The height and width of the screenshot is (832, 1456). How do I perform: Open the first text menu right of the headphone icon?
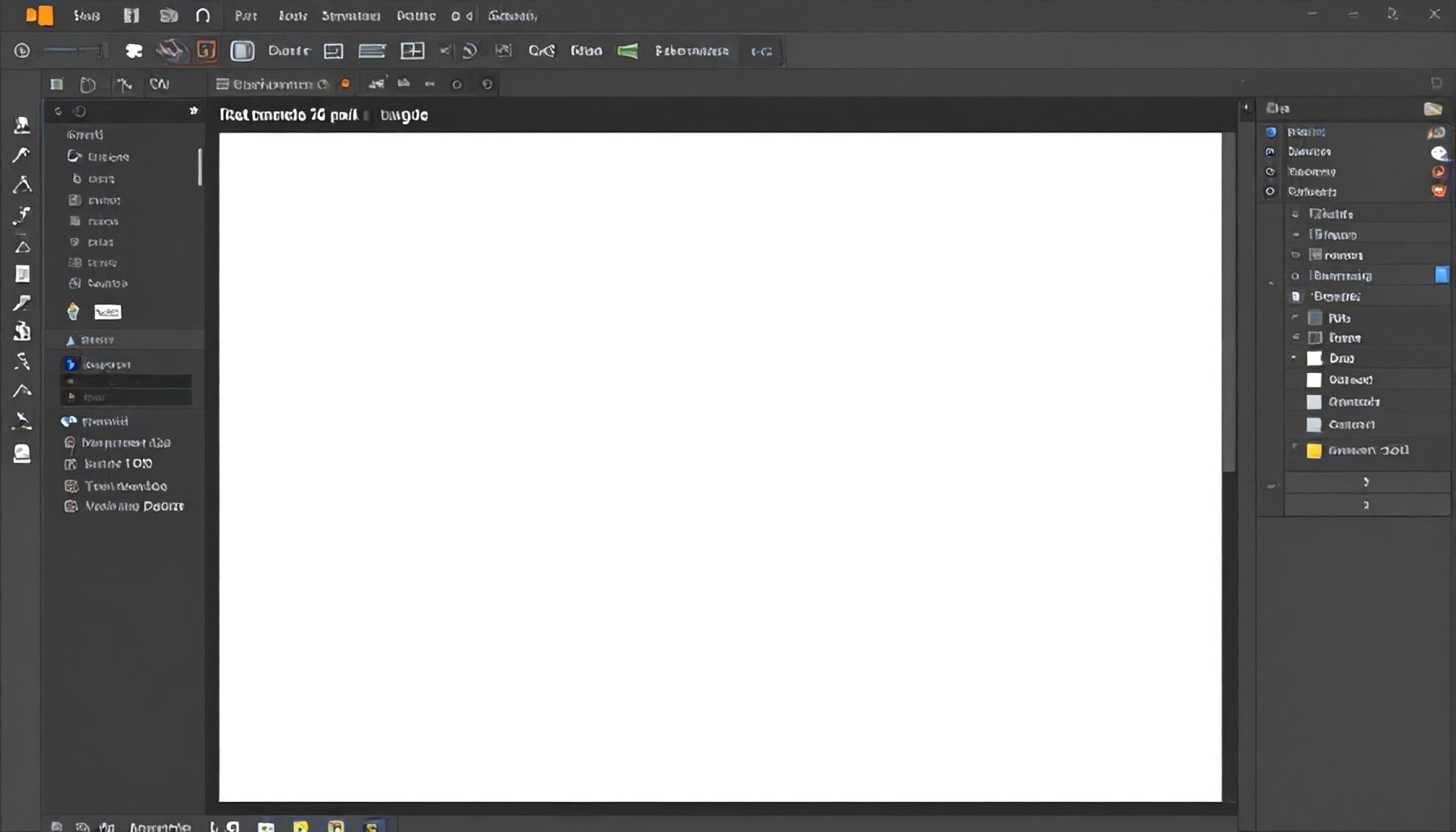pyautogui.click(x=246, y=15)
